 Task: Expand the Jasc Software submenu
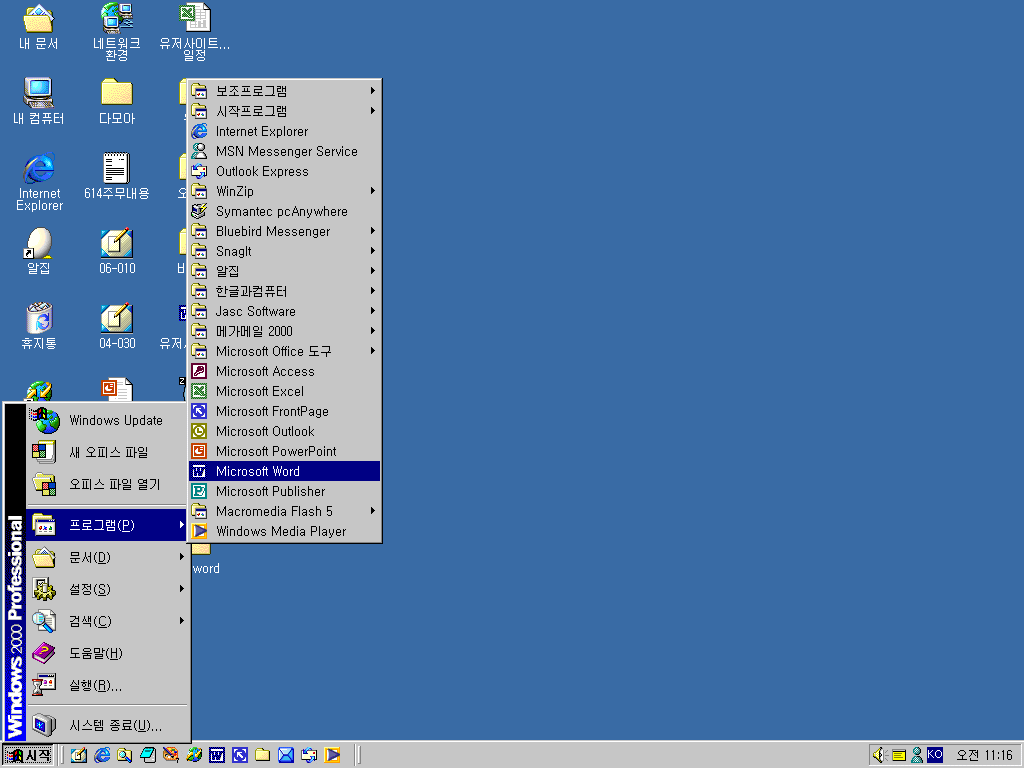click(284, 312)
